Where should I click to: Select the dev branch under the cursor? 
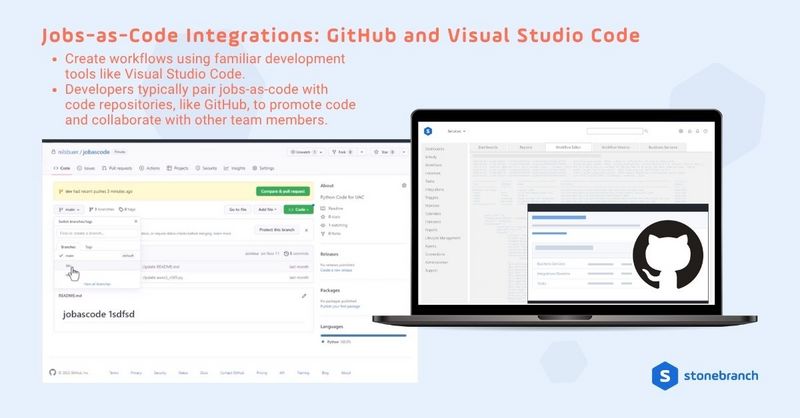coord(97,266)
